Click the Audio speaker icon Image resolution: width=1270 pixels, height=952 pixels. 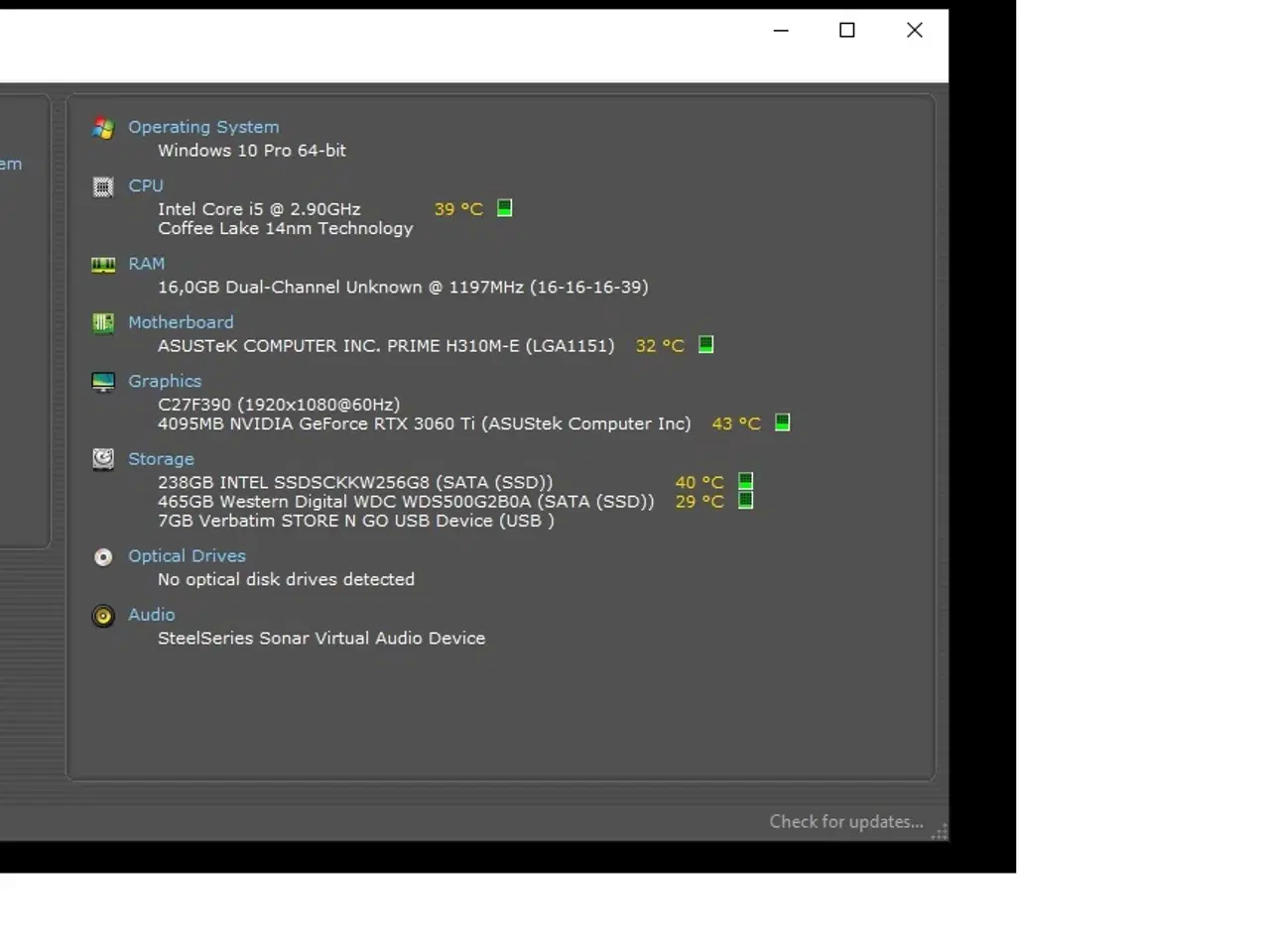pyautogui.click(x=103, y=616)
